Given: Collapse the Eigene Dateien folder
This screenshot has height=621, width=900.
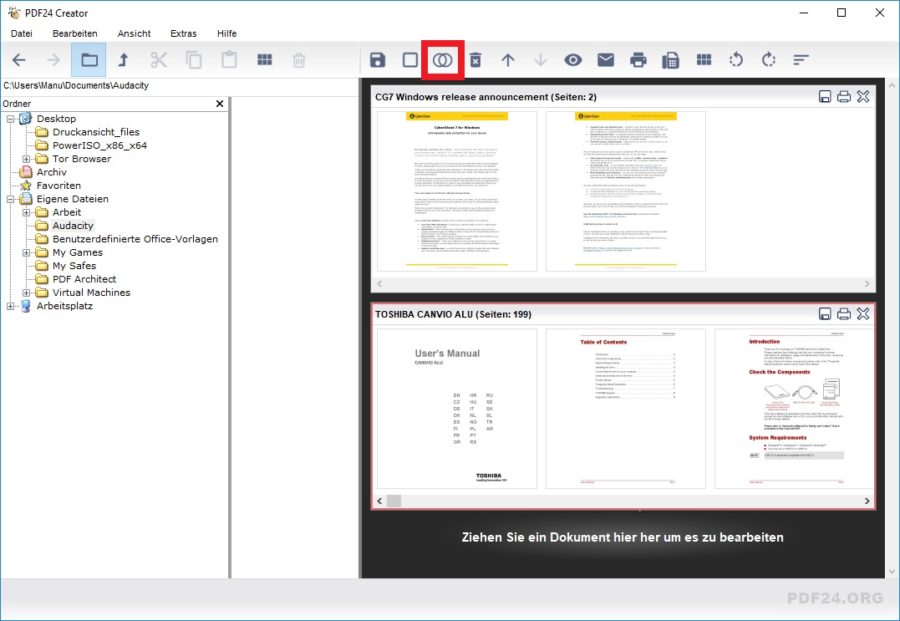Looking at the screenshot, I should (11, 198).
